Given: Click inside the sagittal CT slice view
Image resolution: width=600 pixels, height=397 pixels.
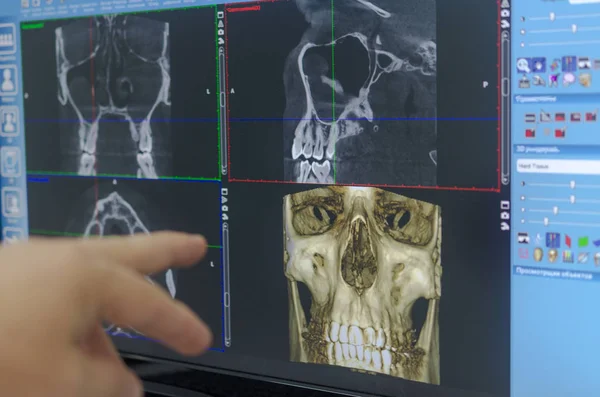Looking at the screenshot, I should [x=364, y=95].
